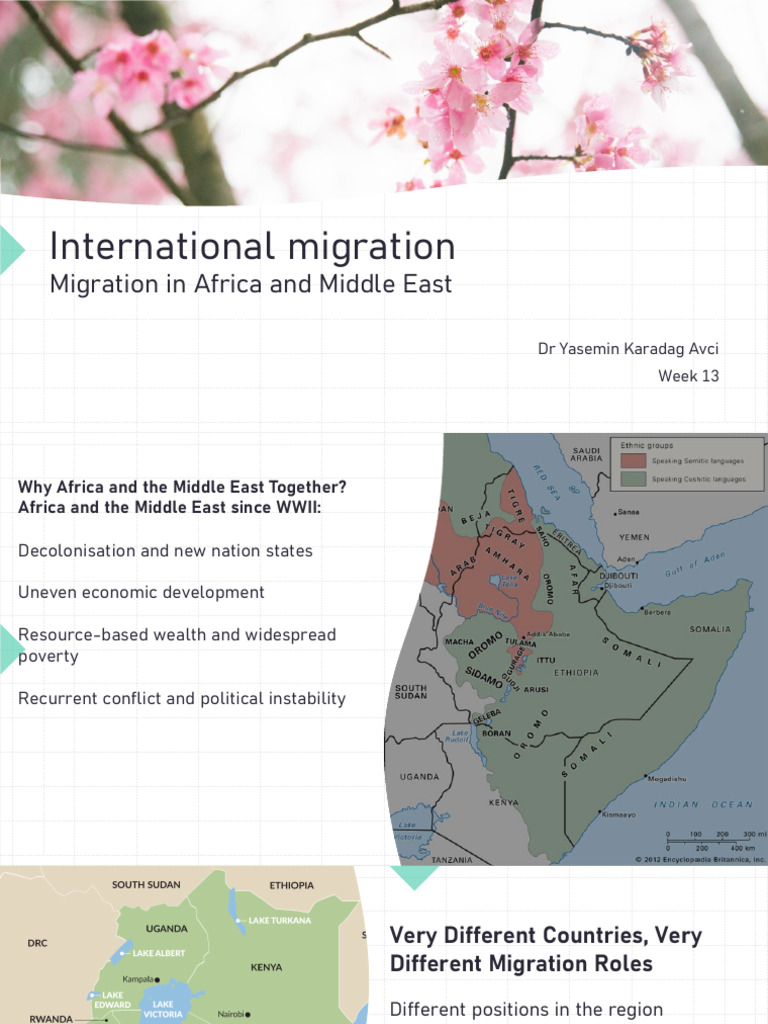This screenshot has height=1024, width=768.
Task: Select 'LAKE VICTORIA' label on the lakes map
Action: coord(163,1010)
